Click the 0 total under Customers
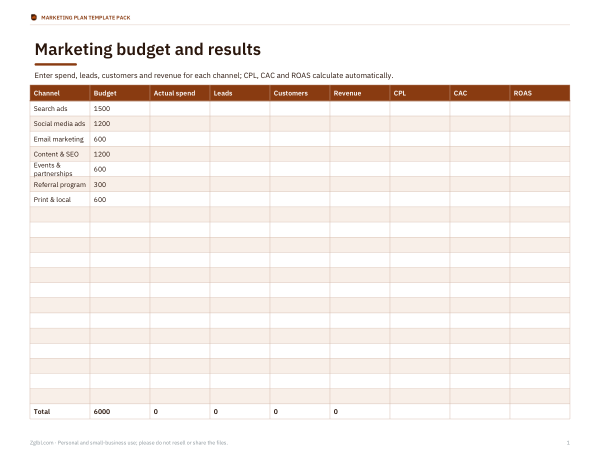600x464 pixels. pyautogui.click(x=276, y=412)
